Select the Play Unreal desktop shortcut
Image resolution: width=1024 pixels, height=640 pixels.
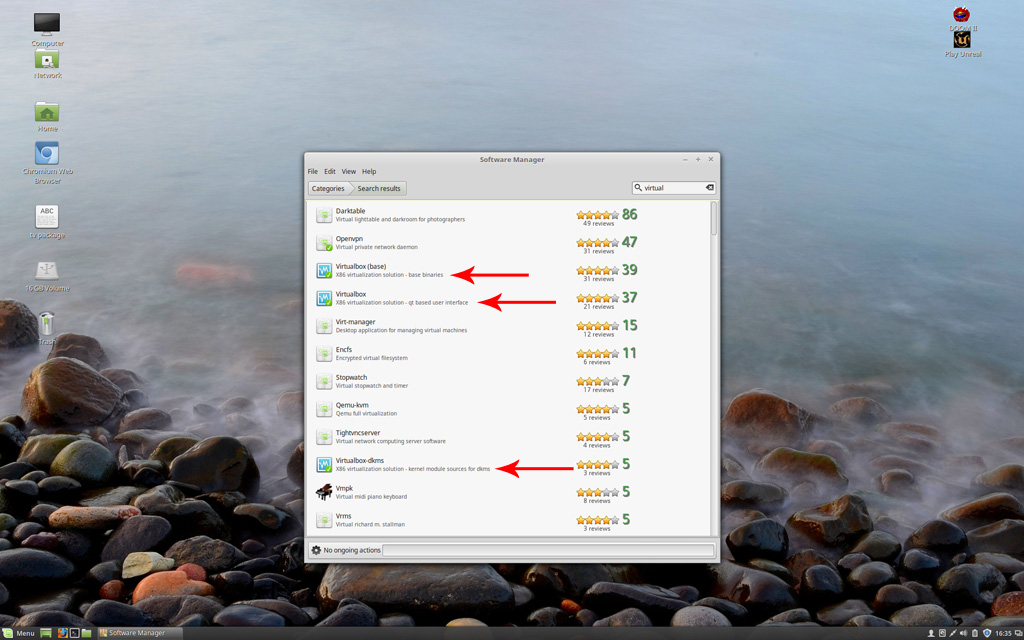(962, 39)
